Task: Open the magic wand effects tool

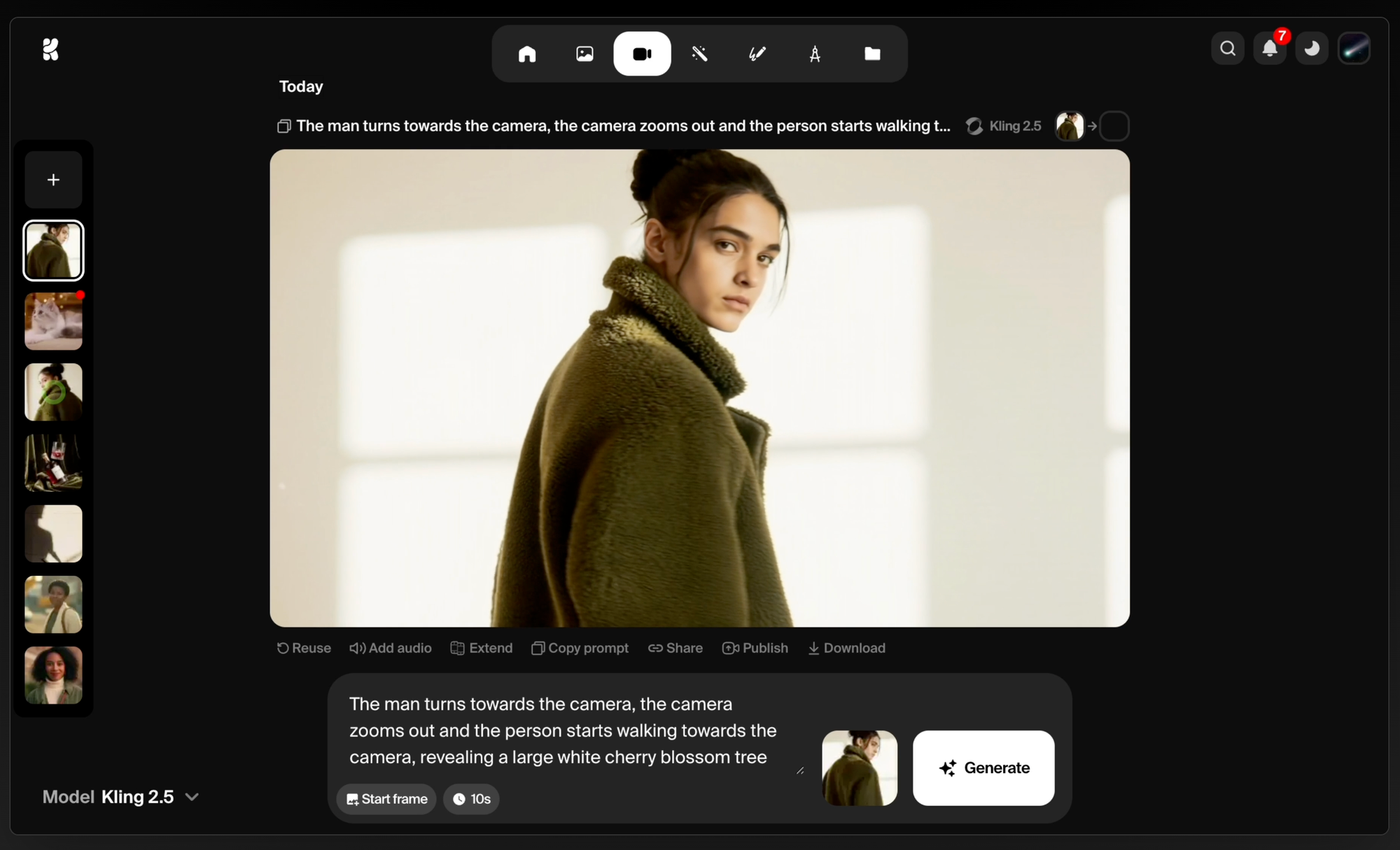Action: [x=699, y=54]
